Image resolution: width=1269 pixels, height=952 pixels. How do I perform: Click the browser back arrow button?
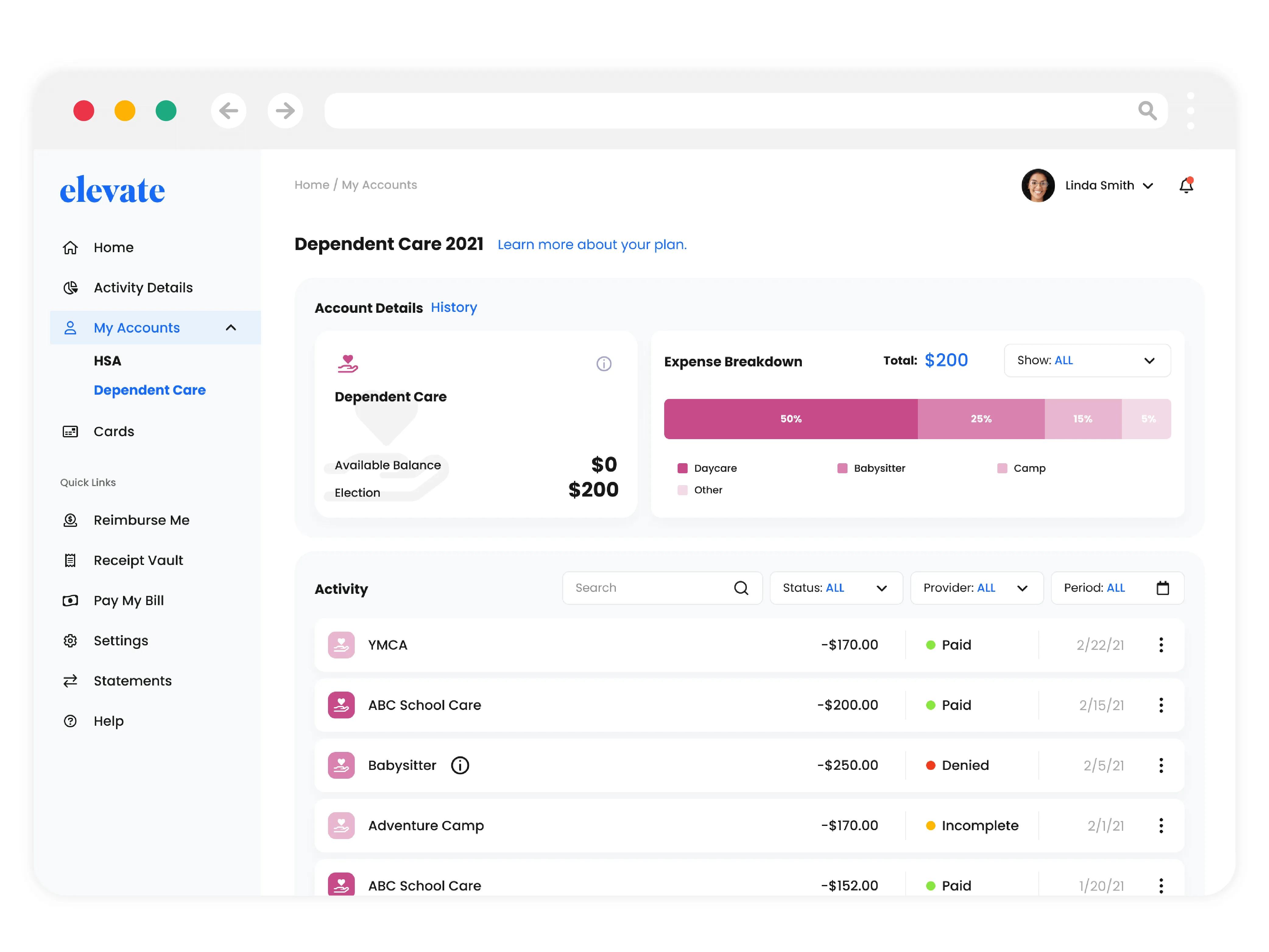228,111
